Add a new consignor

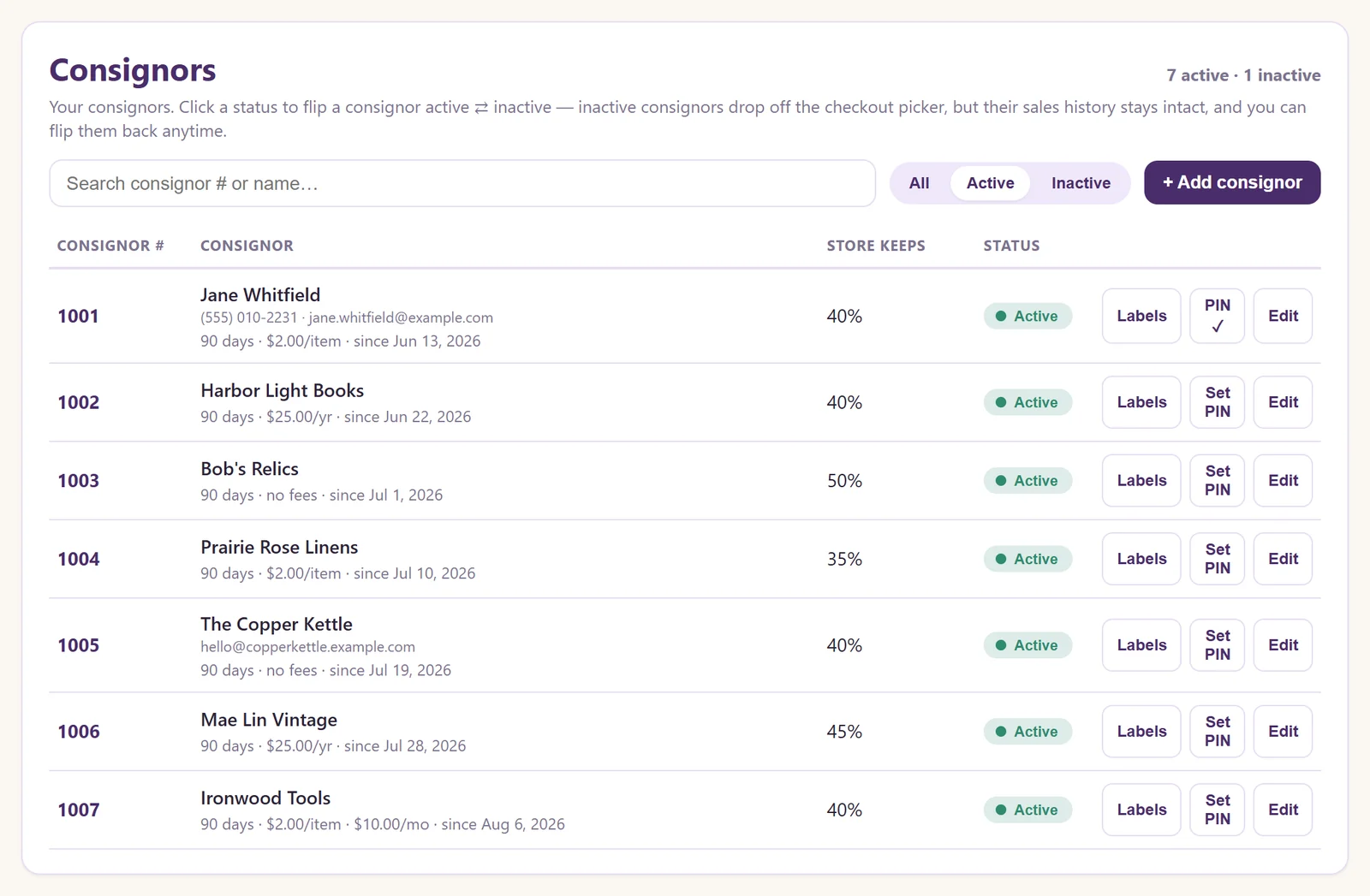pos(1232,182)
